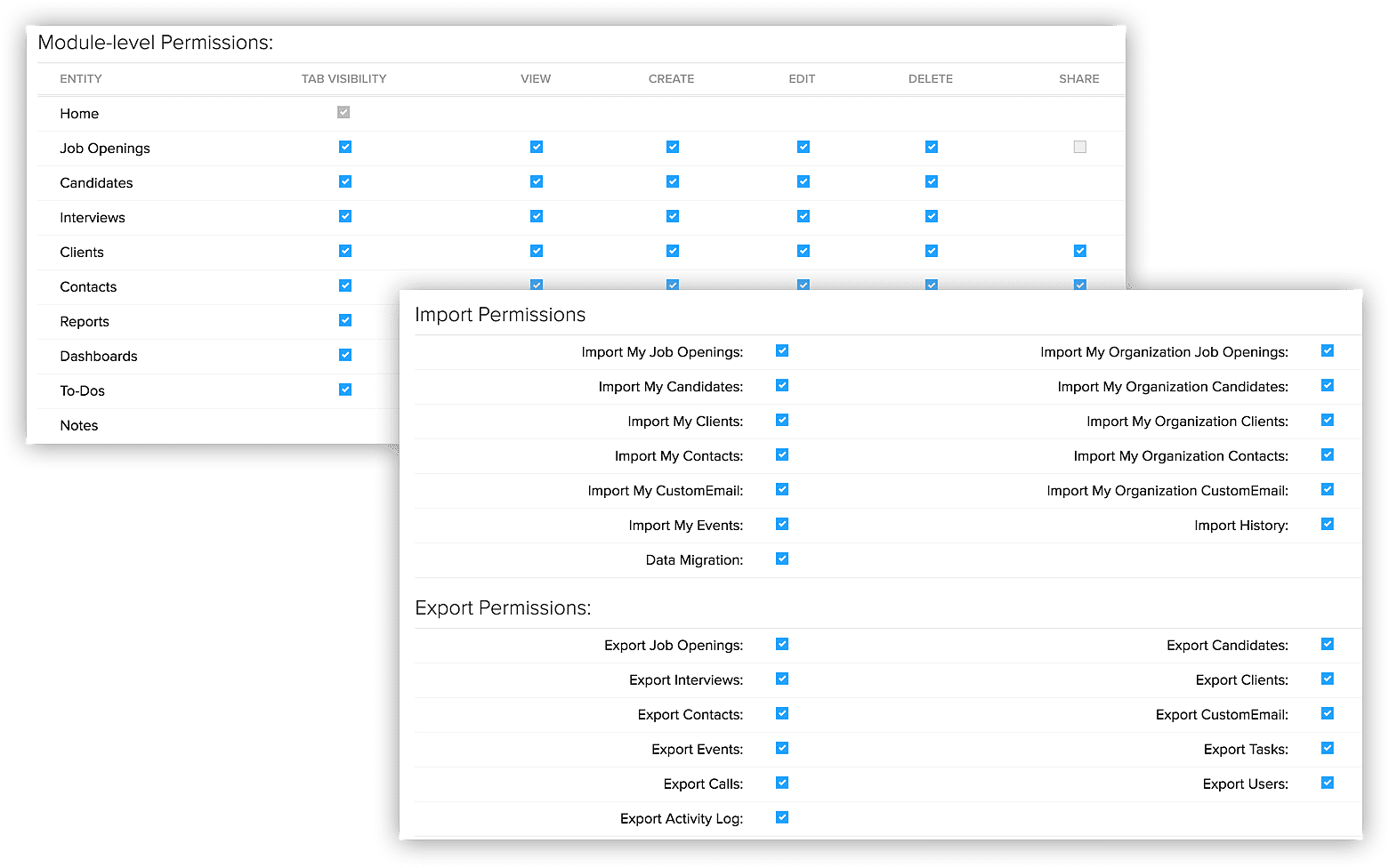1389x868 pixels.
Task: Toggle Import My CustomEmail checkbox
Action: pos(782,489)
